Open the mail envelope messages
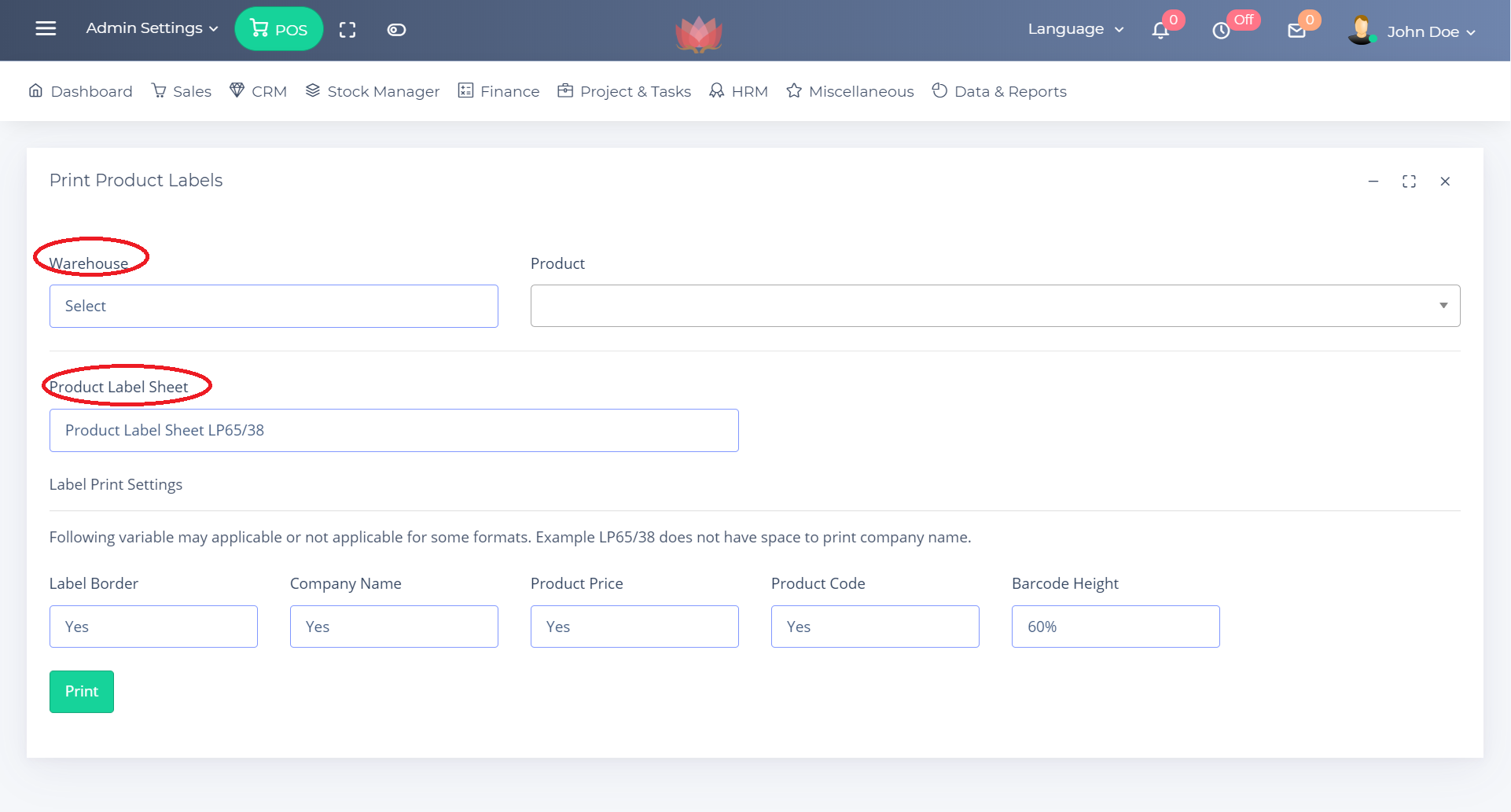 1296,31
